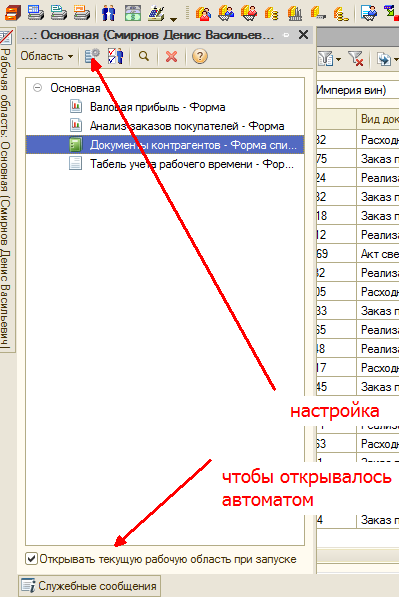
Task: Click the filter funnel icon in document list toolbar
Action: 326,59
